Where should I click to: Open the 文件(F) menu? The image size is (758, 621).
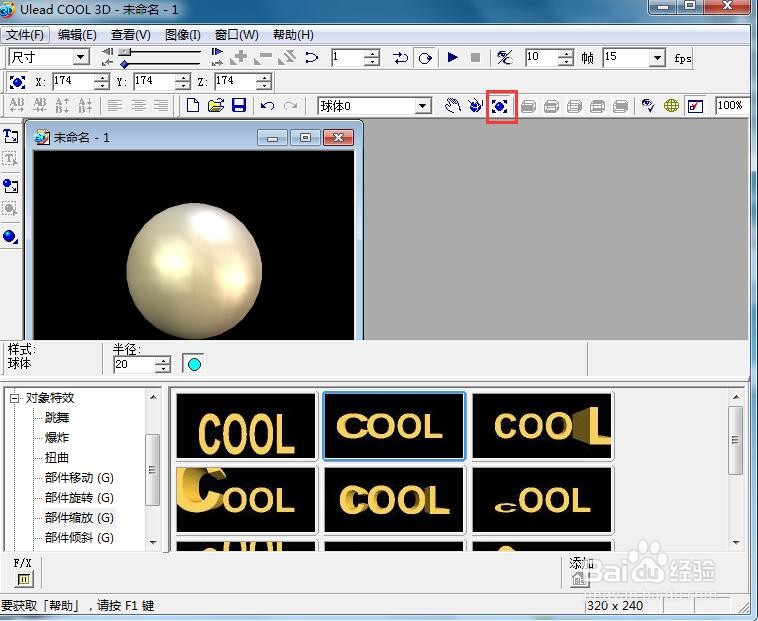pos(25,35)
